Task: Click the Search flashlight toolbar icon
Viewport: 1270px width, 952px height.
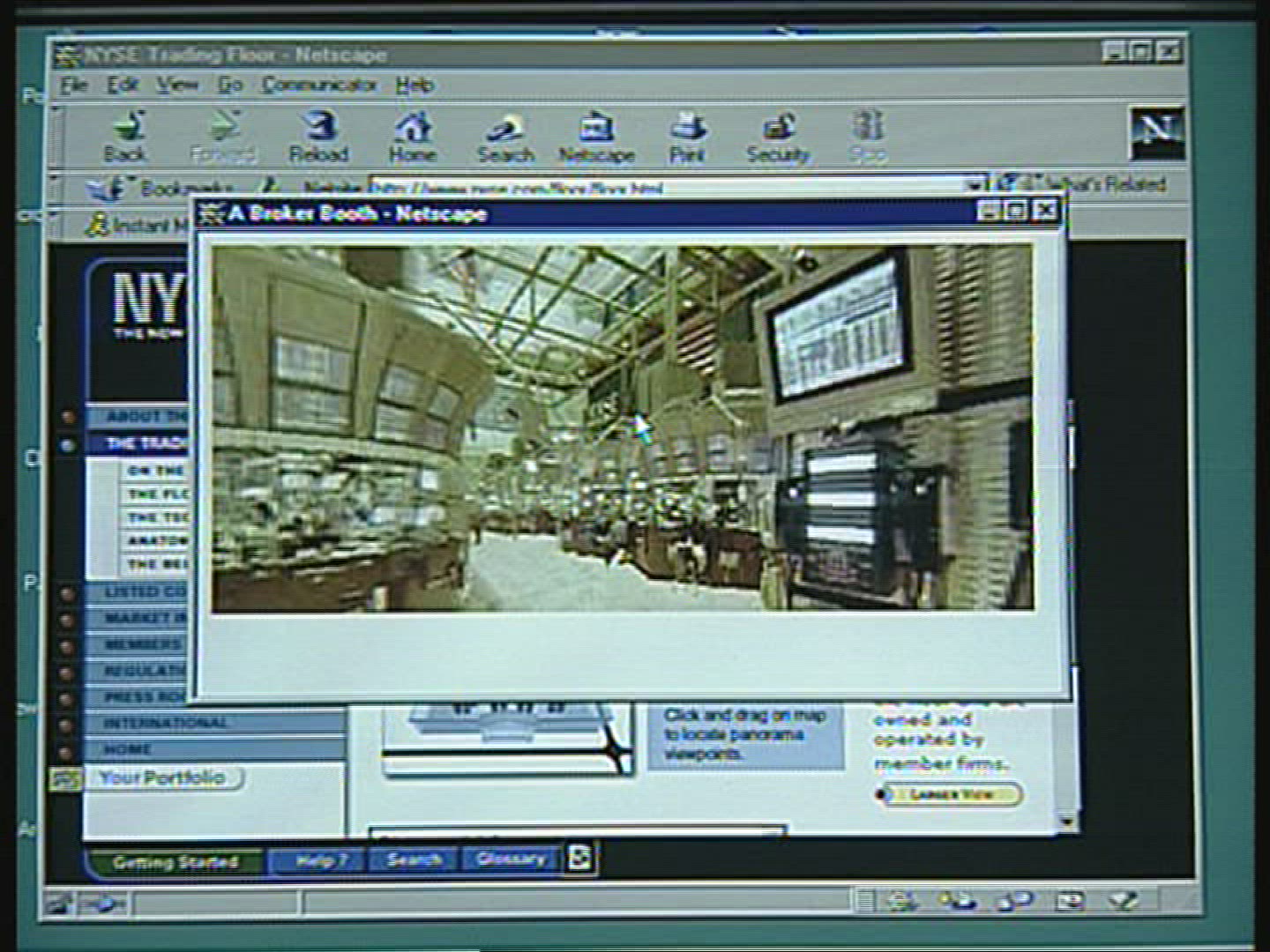Action: pyautogui.click(x=505, y=137)
